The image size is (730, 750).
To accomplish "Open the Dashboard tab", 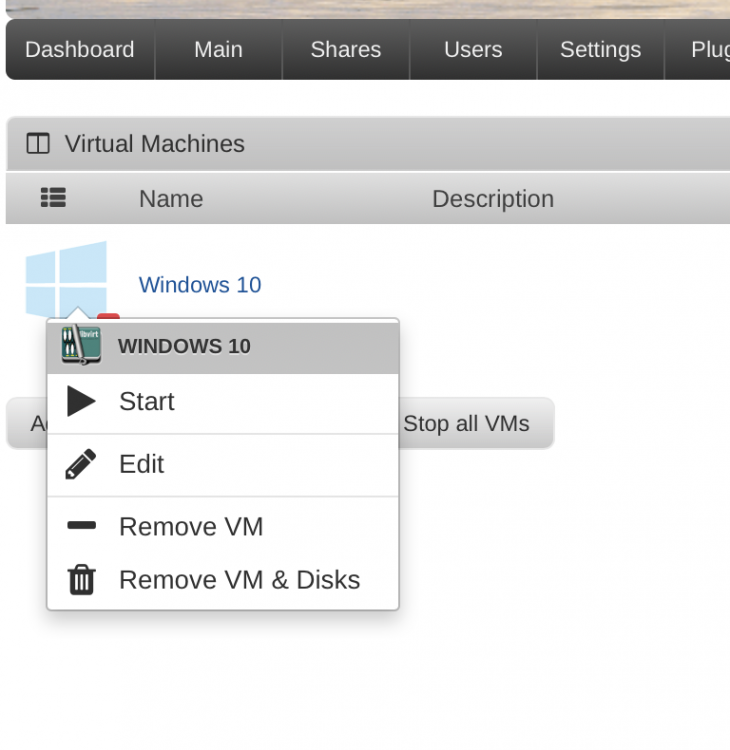I will click(x=80, y=50).
